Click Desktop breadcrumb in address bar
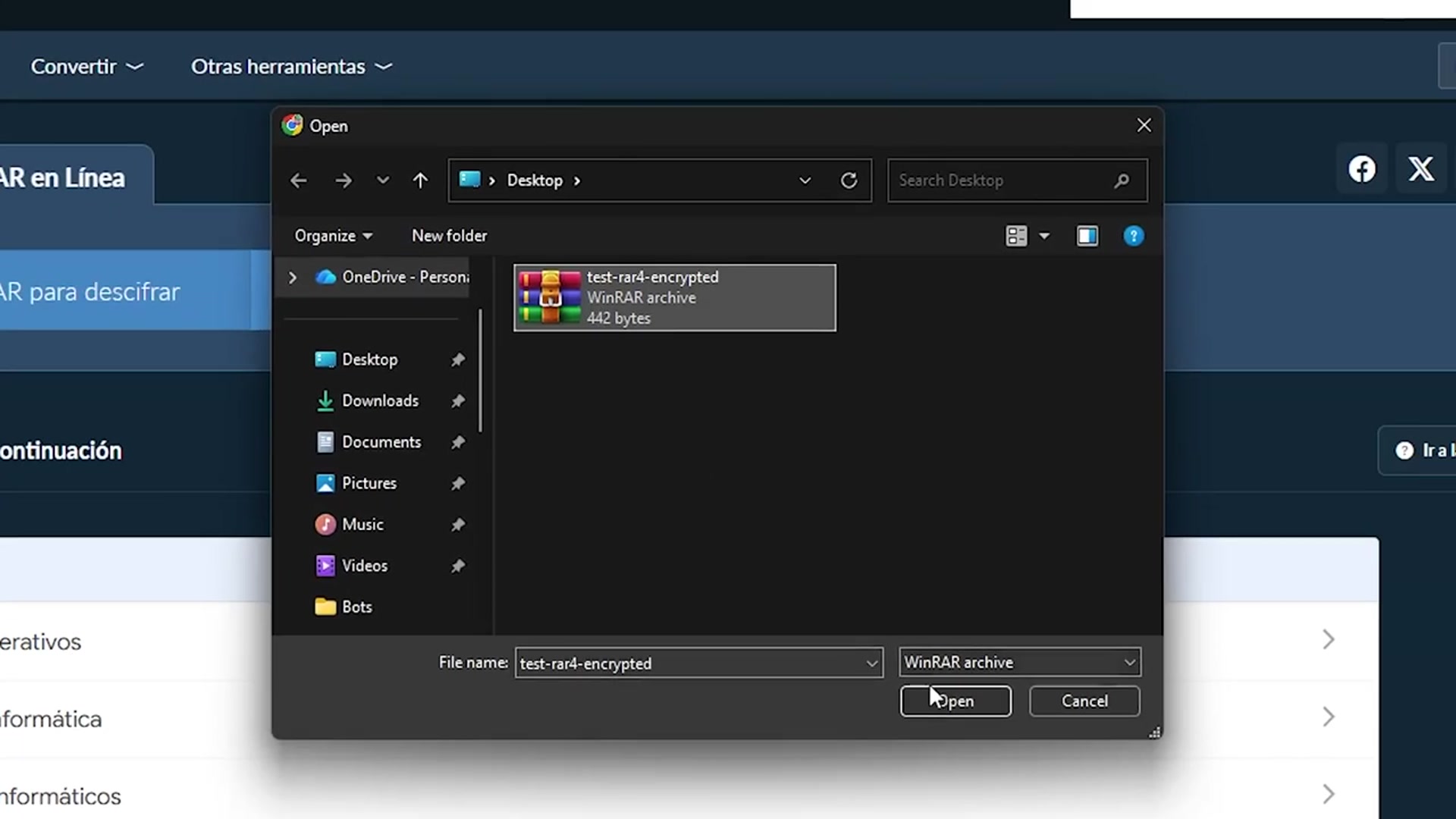 [x=535, y=180]
